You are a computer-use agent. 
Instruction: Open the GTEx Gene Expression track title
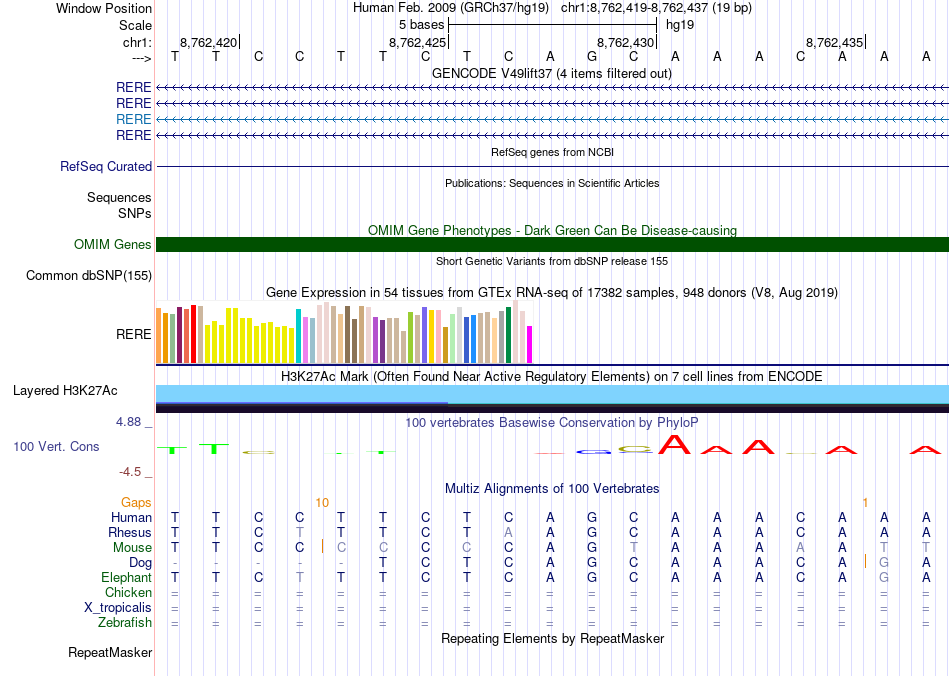551,293
